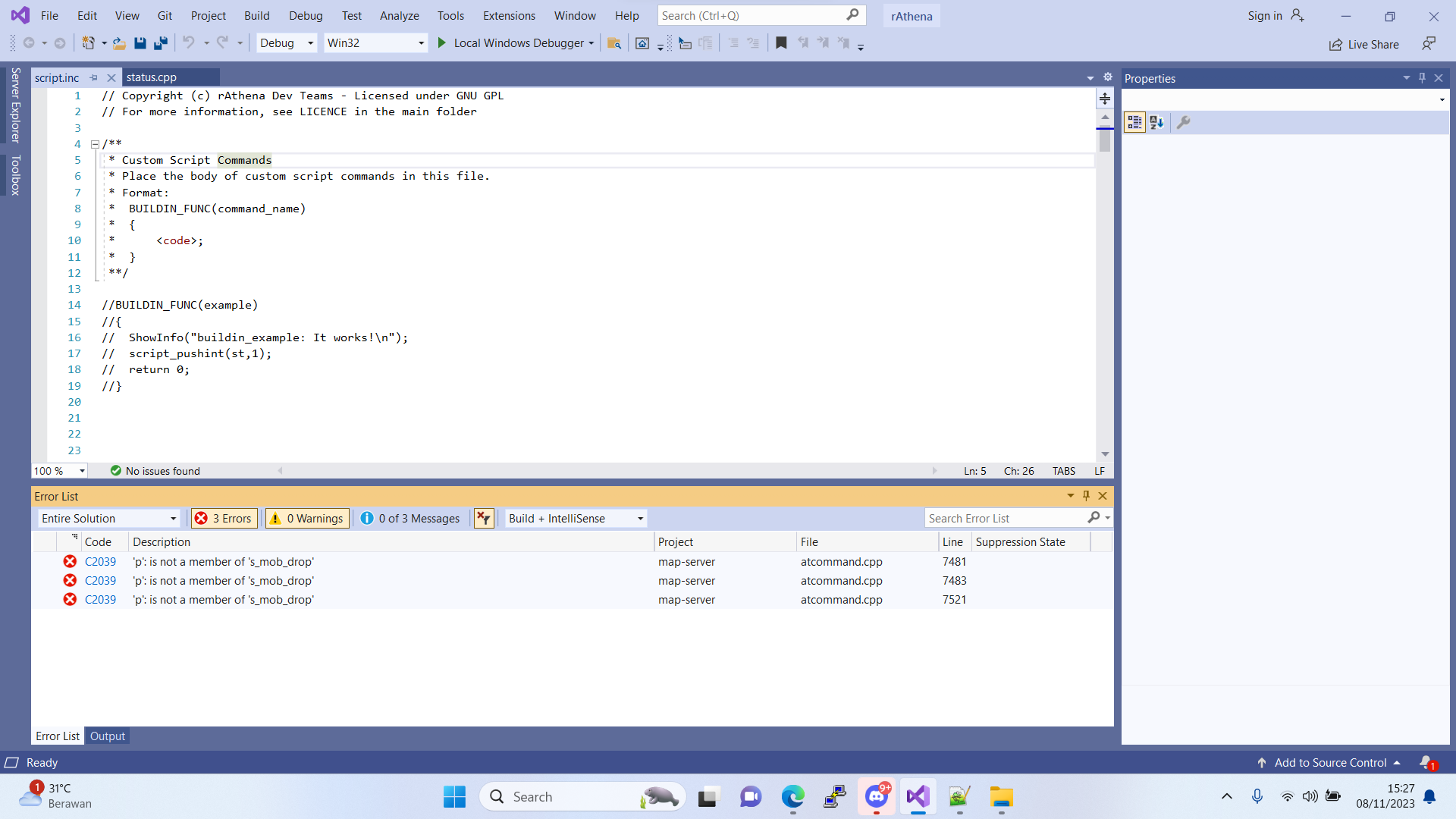This screenshot has height=819, width=1456.
Task: Click the No issues found status indicator
Action: coord(155,471)
